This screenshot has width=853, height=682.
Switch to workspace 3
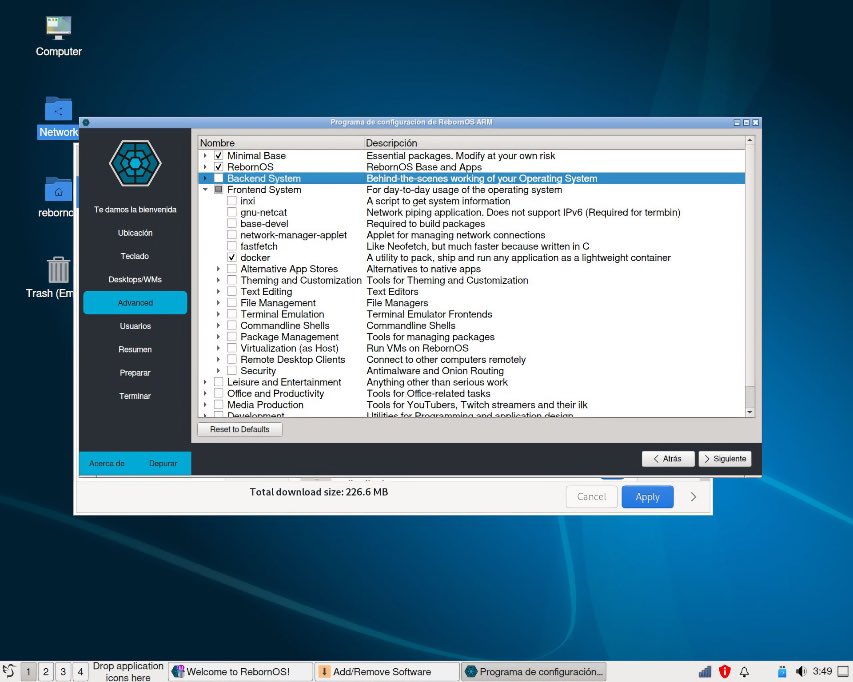[63, 672]
